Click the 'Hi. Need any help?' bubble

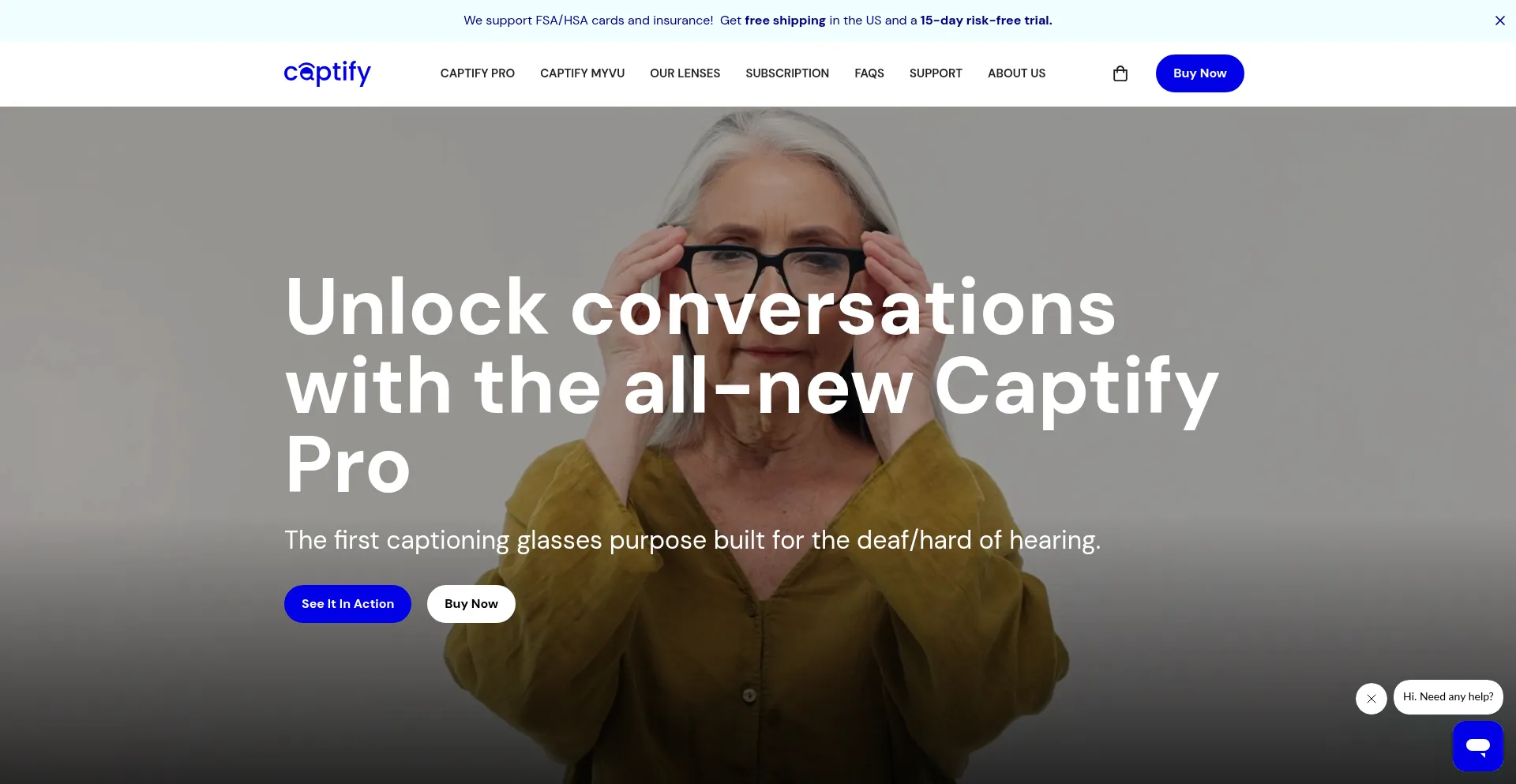[x=1448, y=697]
